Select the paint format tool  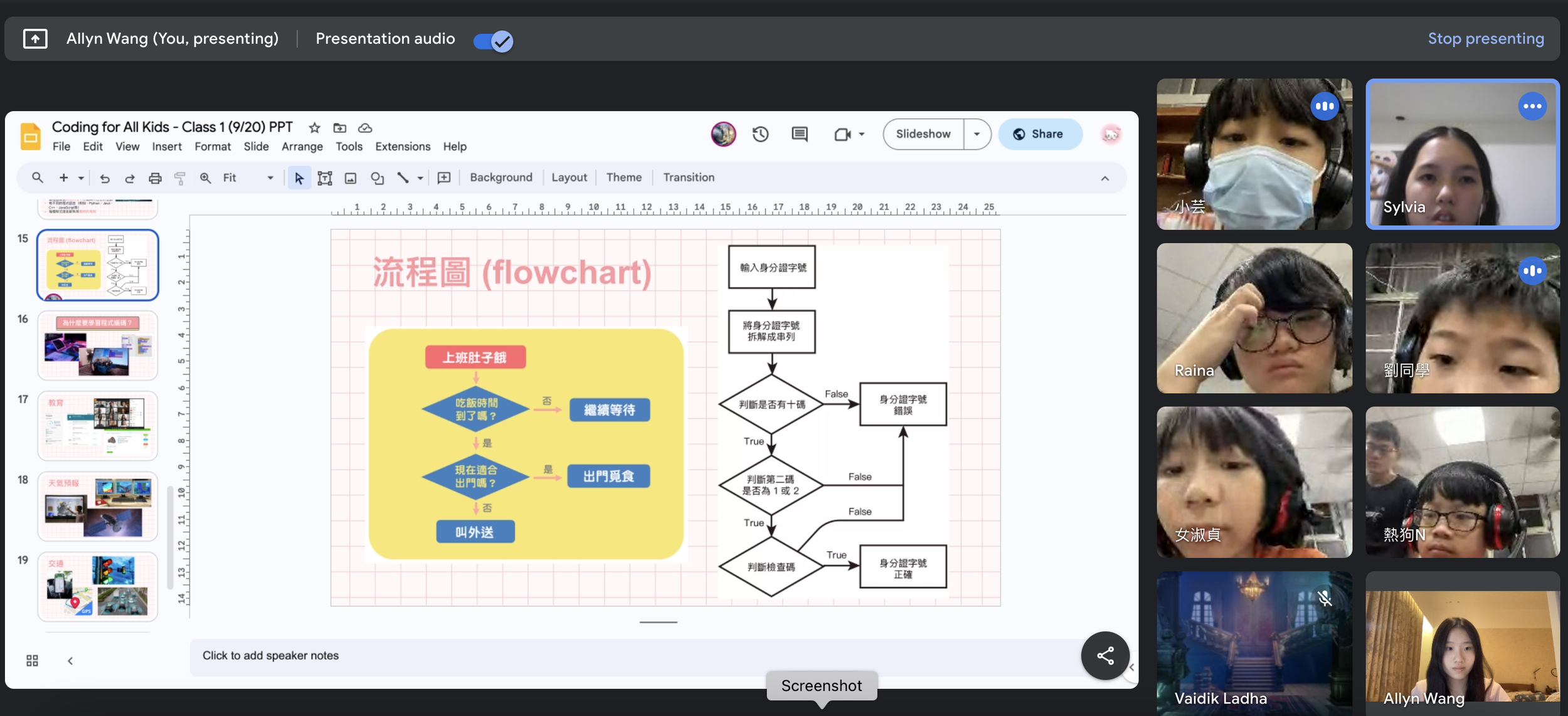click(x=180, y=178)
